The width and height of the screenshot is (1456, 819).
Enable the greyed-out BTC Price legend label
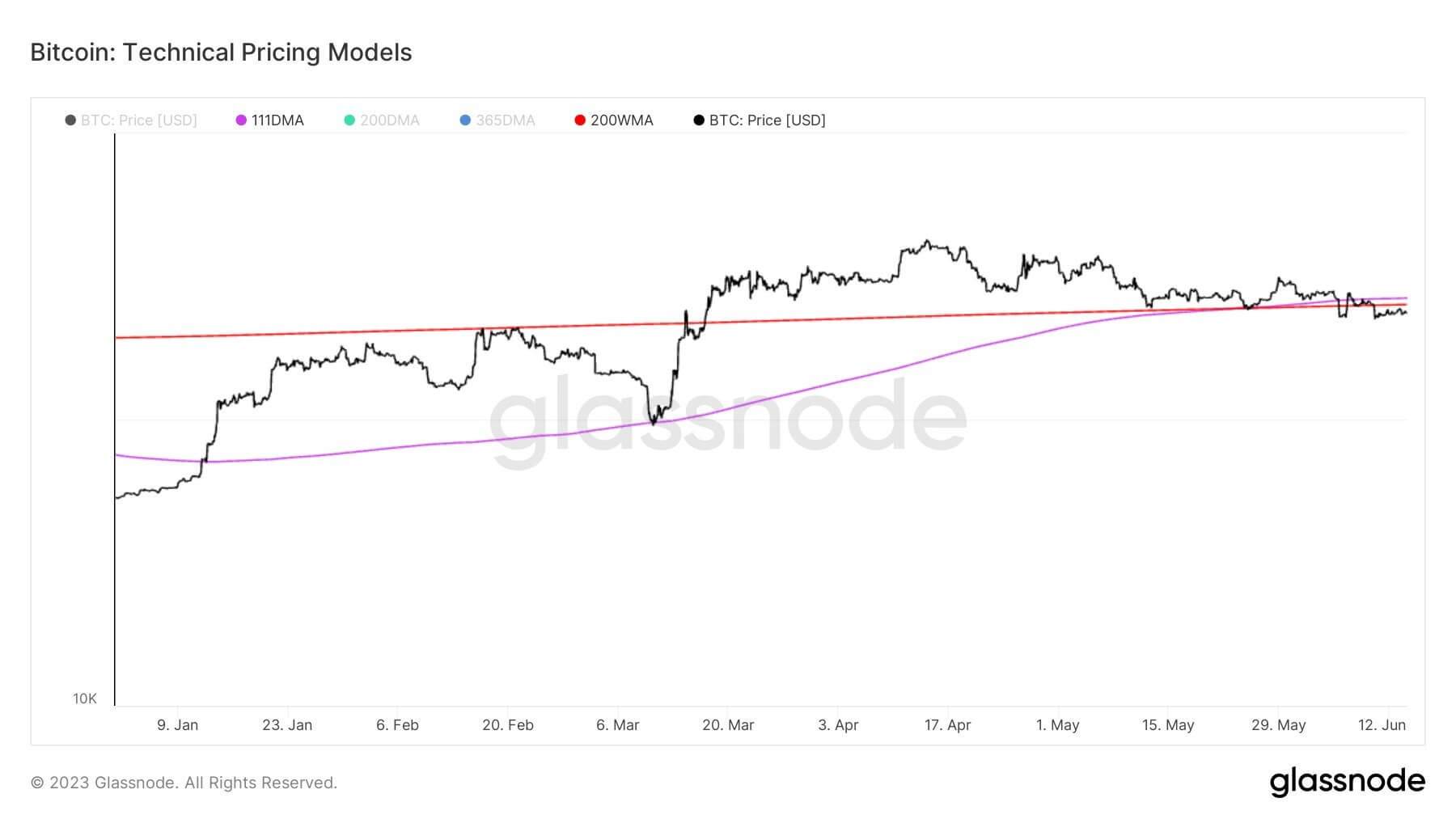click(x=139, y=120)
